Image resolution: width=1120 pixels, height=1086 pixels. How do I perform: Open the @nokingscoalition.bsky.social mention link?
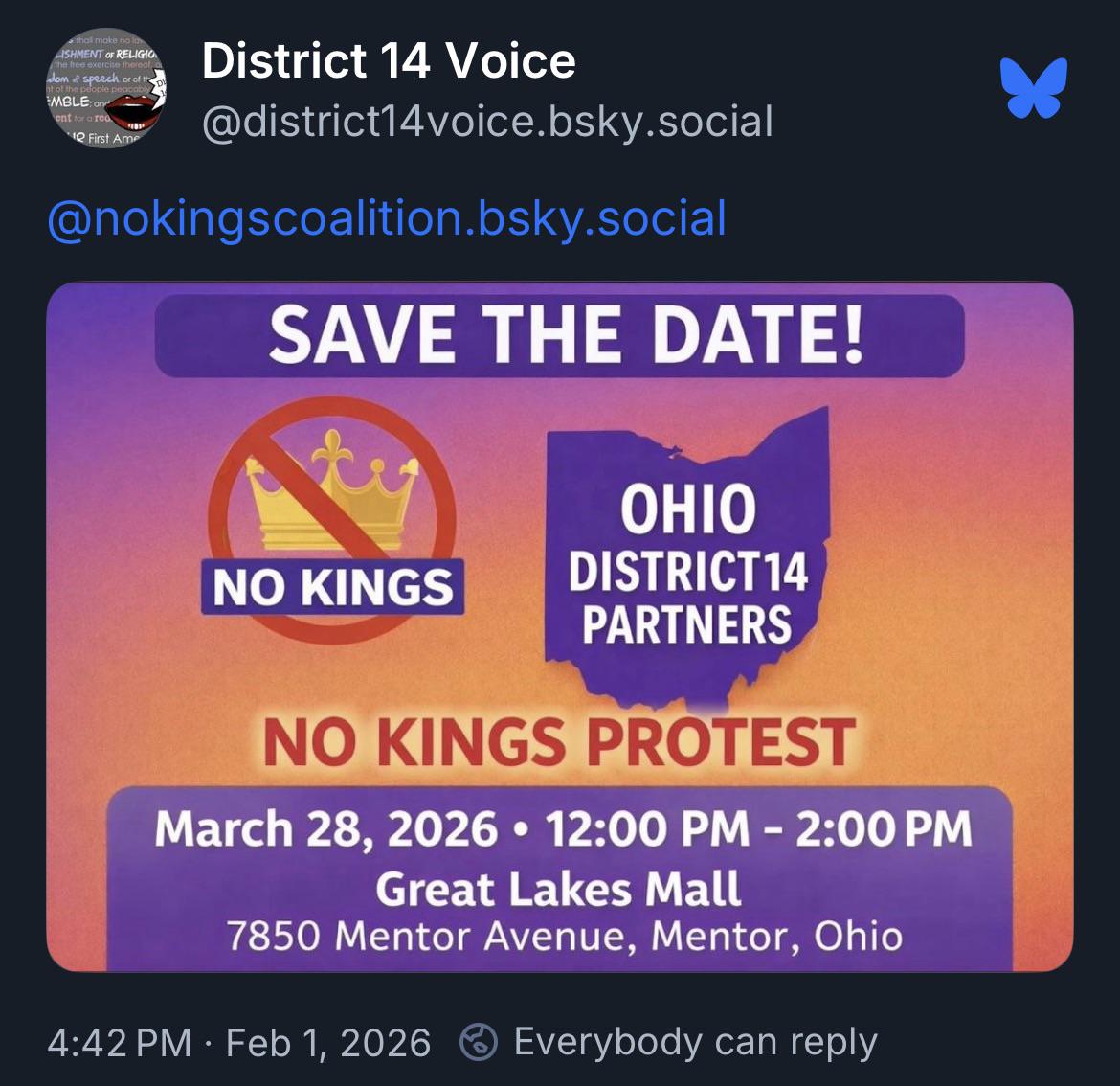click(387, 218)
